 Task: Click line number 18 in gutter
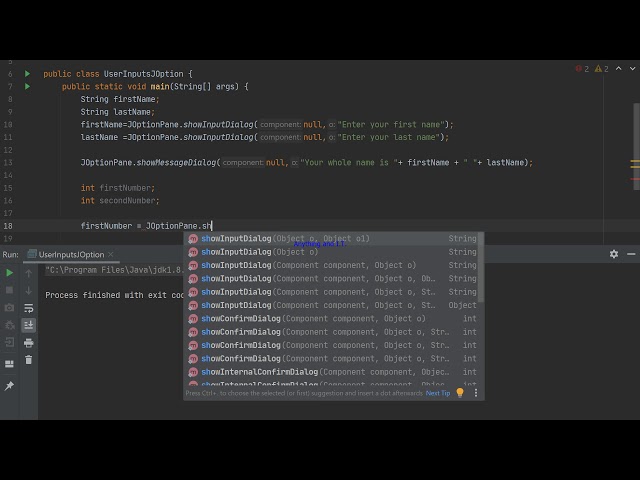8,226
